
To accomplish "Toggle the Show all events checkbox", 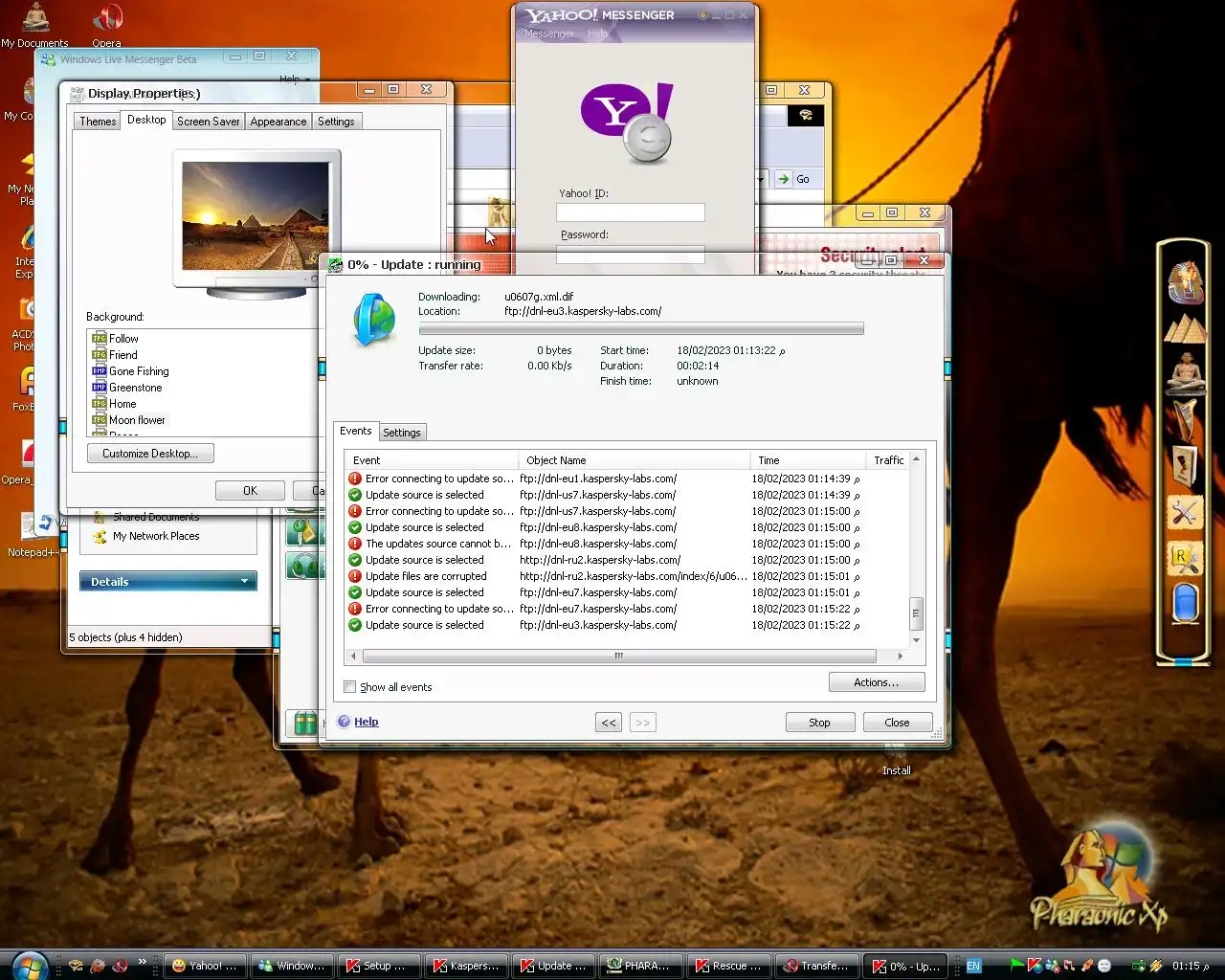I will pos(350,687).
